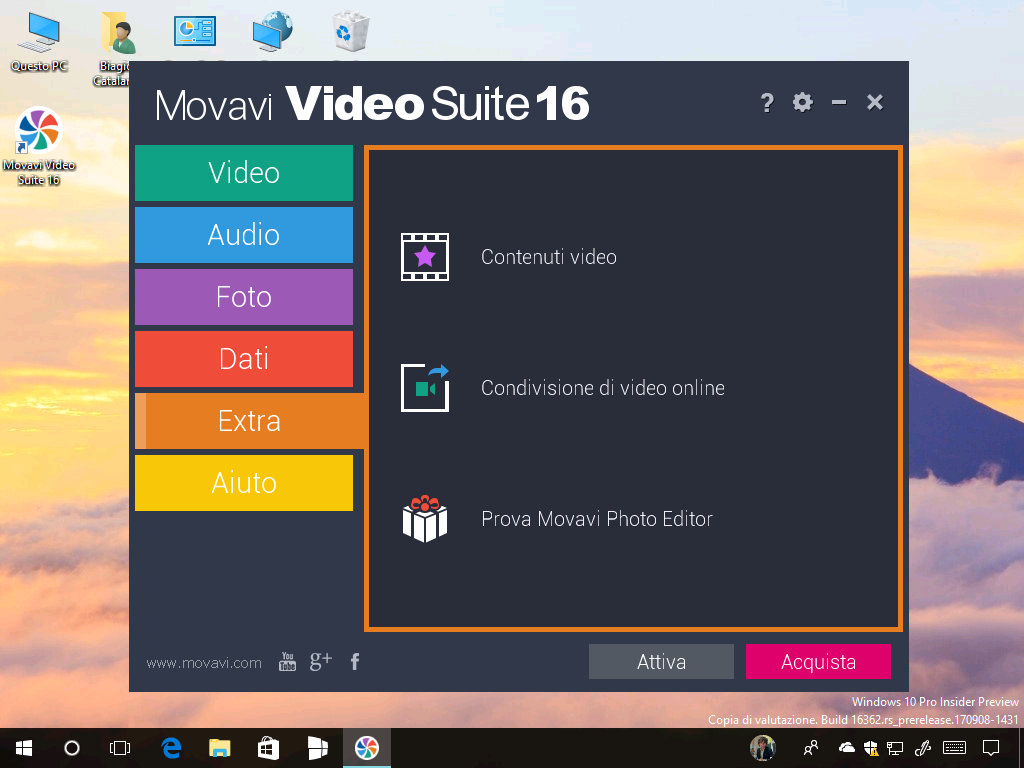
Task: Open Windows Ink Workspace pen icon
Action: click(923, 748)
